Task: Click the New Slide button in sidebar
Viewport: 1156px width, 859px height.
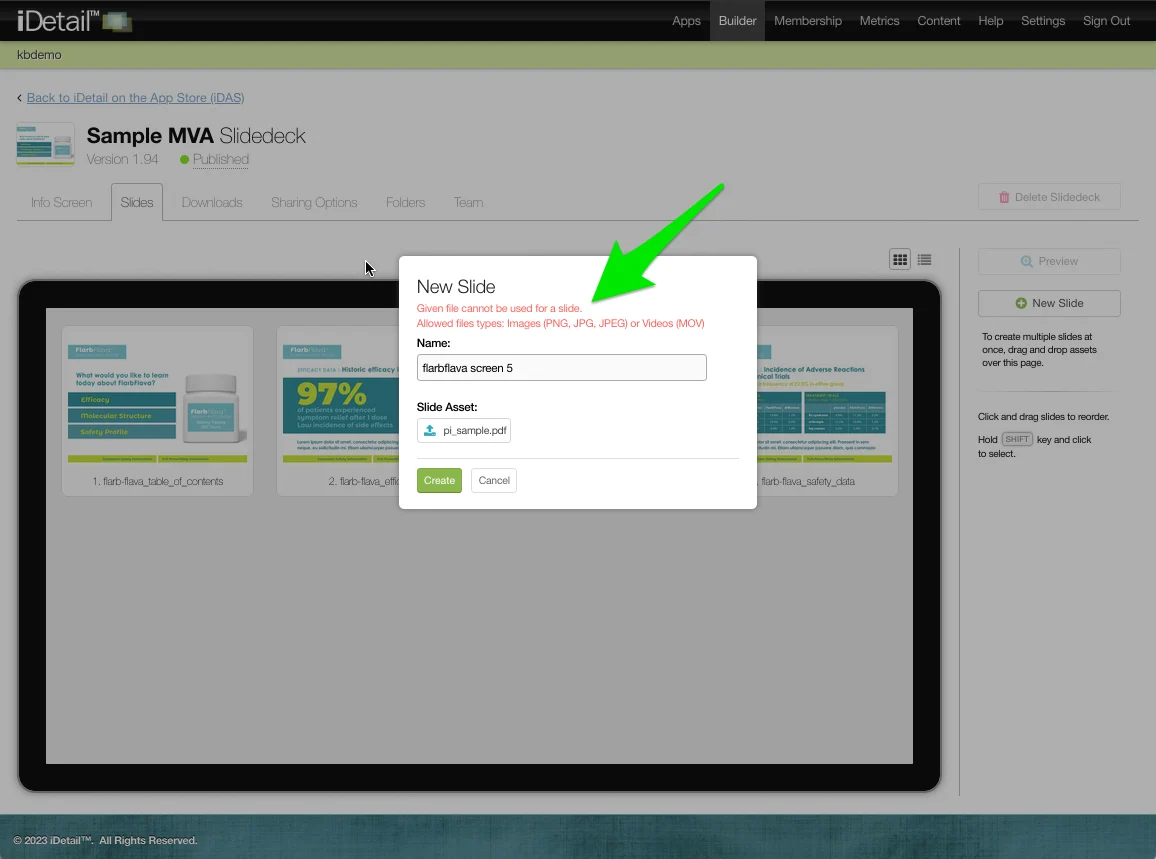Action: (1049, 304)
